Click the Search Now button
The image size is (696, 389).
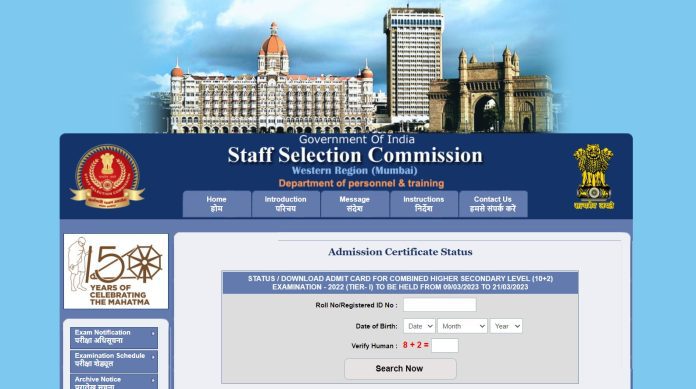click(x=400, y=369)
